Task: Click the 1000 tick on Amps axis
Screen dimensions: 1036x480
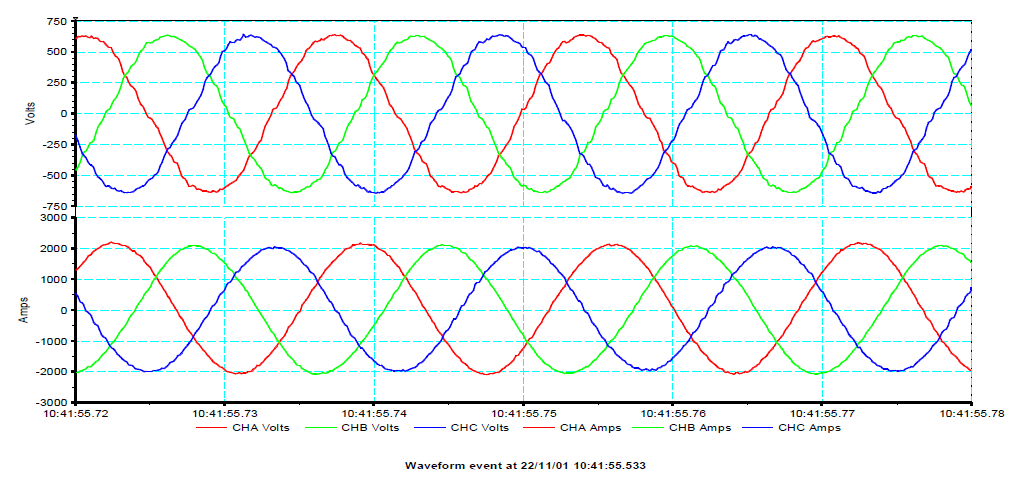Action: click(x=56, y=280)
